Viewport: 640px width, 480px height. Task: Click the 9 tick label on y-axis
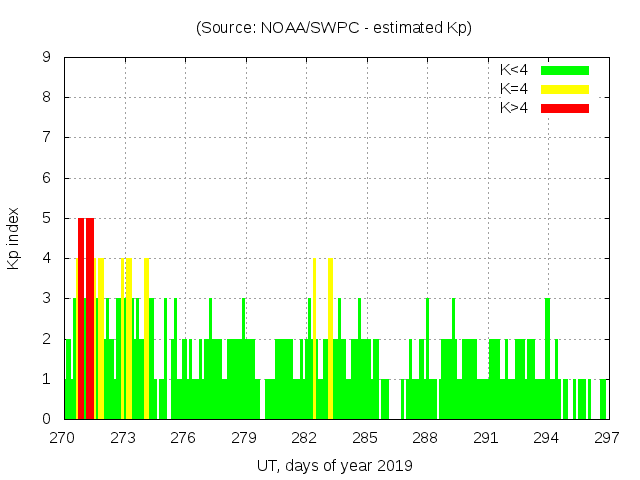tap(47, 58)
